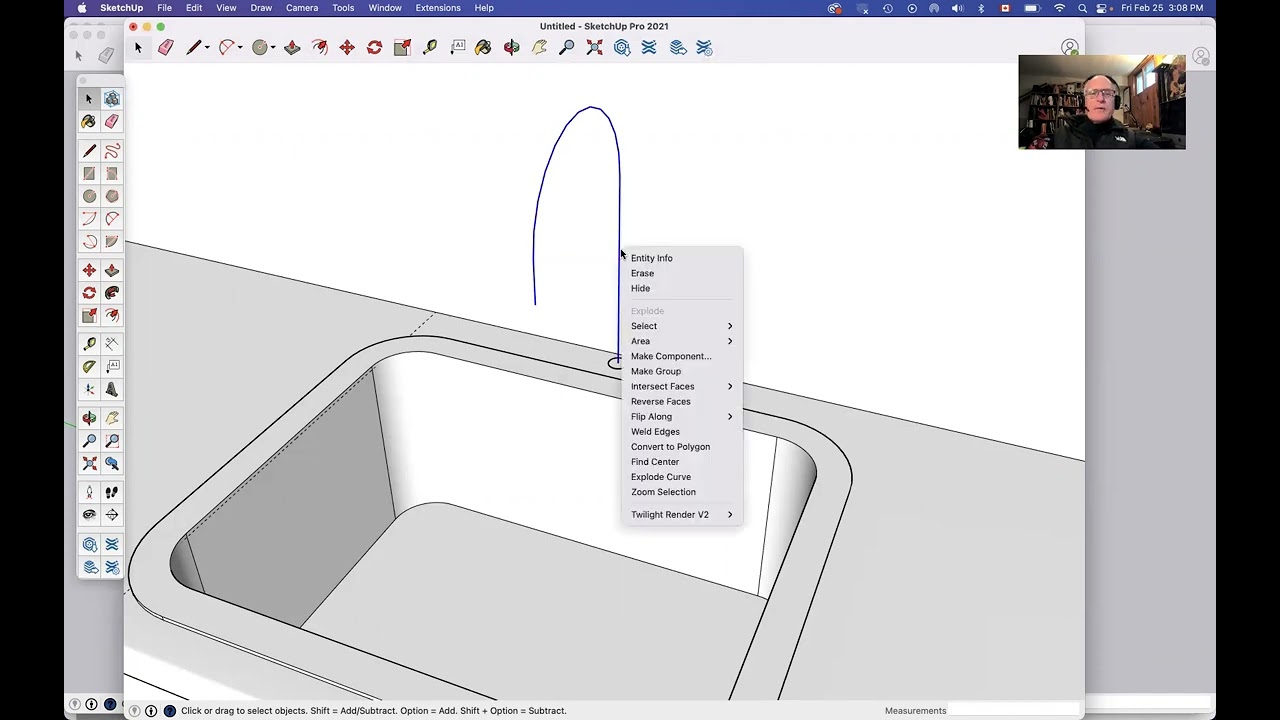Select Make Component icon in the left palette
This screenshot has width=1280, height=720.
112,99
